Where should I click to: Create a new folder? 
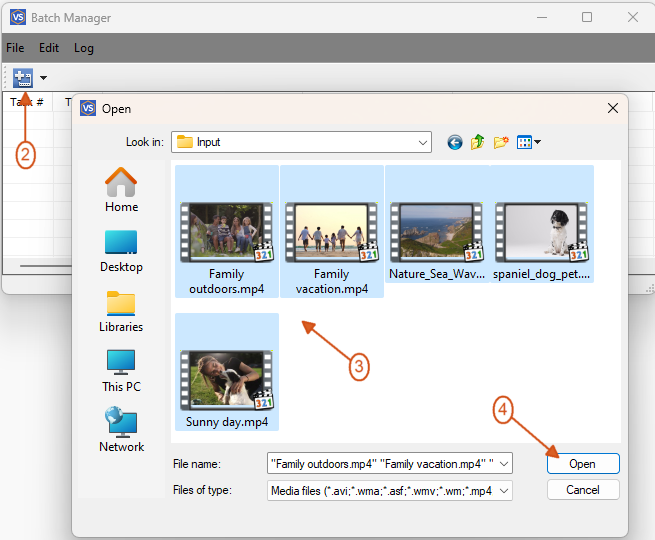(x=501, y=142)
